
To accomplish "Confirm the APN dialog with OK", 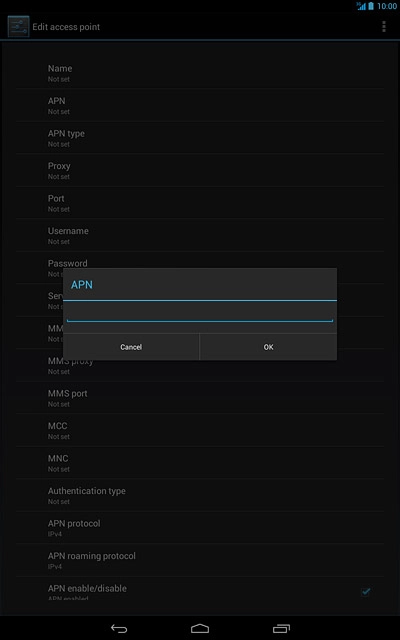I will click(x=268, y=347).
